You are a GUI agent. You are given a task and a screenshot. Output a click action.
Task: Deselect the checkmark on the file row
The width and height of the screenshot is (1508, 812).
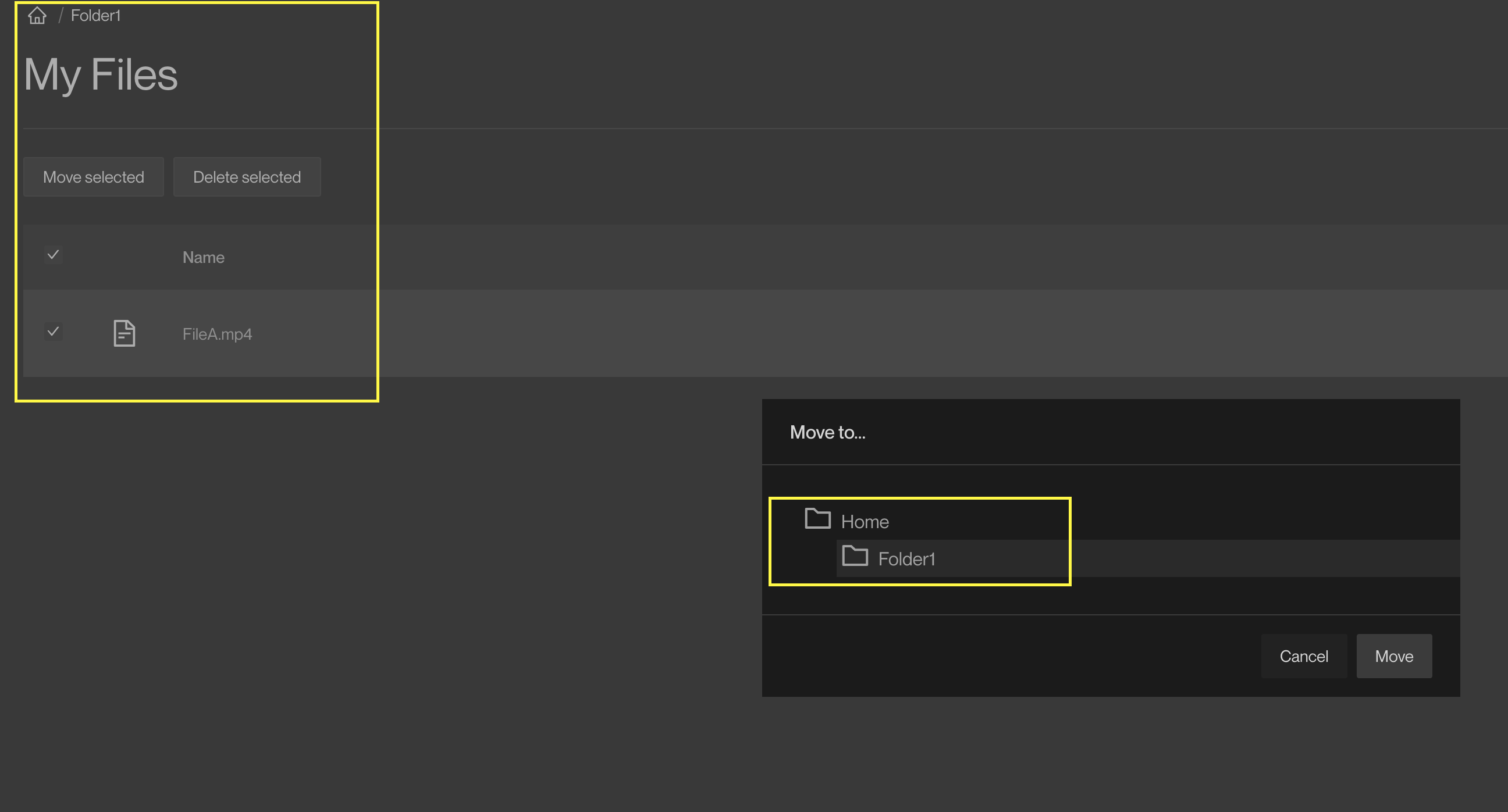coord(54,332)
